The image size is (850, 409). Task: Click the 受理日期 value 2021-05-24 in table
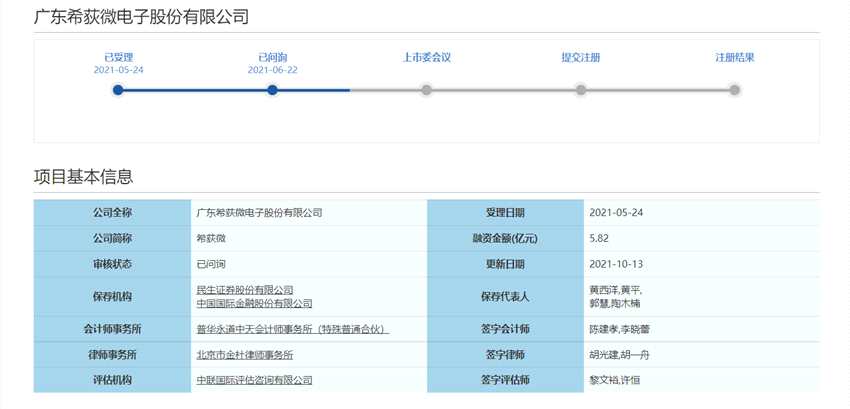(616, 213)
